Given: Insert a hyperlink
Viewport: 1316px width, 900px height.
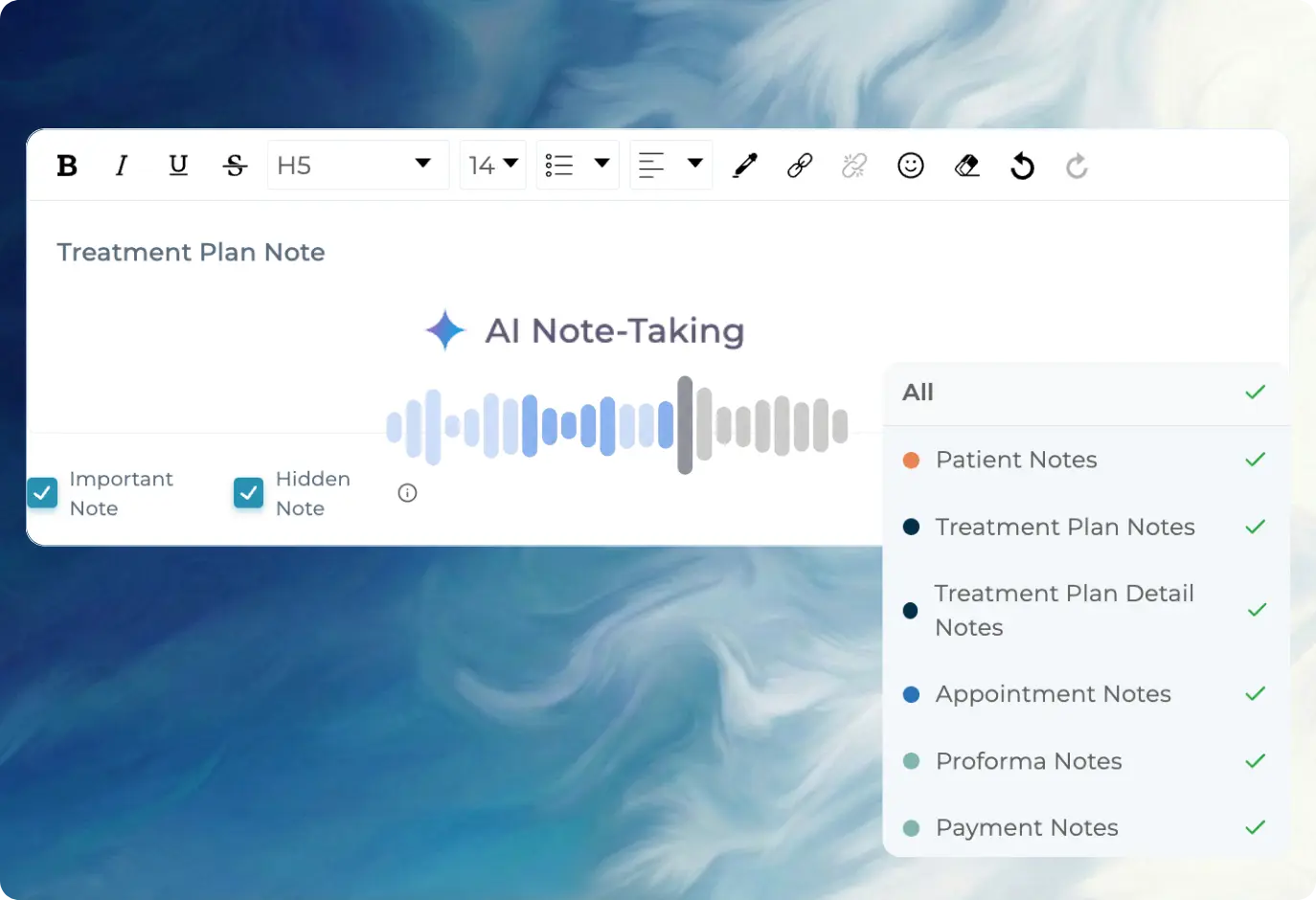Looking at the screenshot, I should point(799,165).
